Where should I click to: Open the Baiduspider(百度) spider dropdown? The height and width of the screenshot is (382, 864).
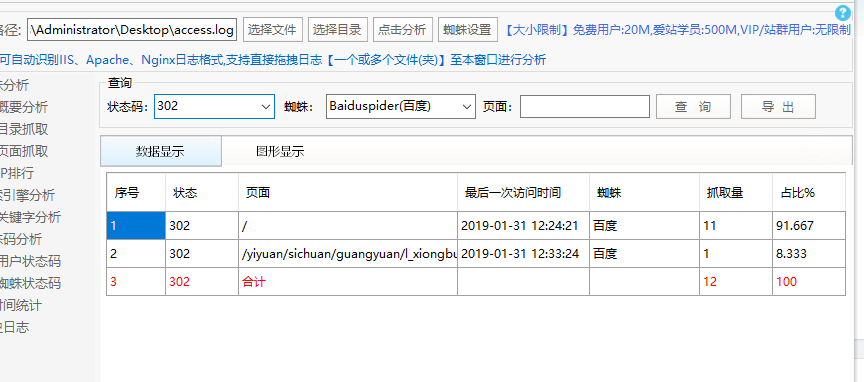401,106
